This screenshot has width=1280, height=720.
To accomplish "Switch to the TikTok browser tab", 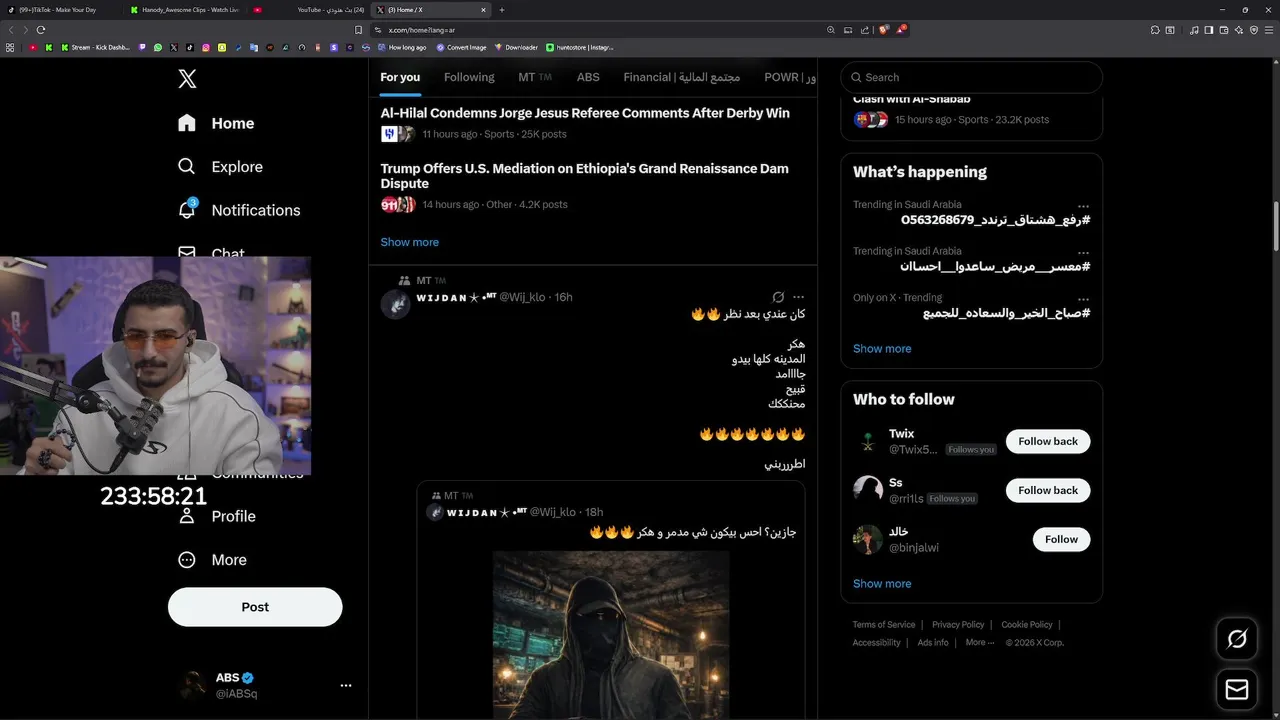I will (x=58, y=10).
